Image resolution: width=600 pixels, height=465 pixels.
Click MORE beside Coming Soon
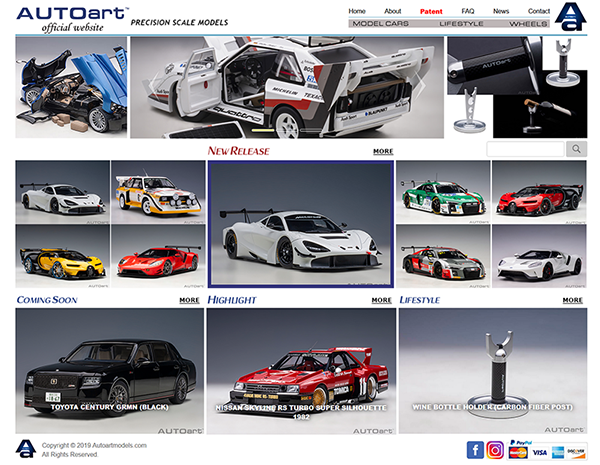pyautogui.click(x=189, y=300)
